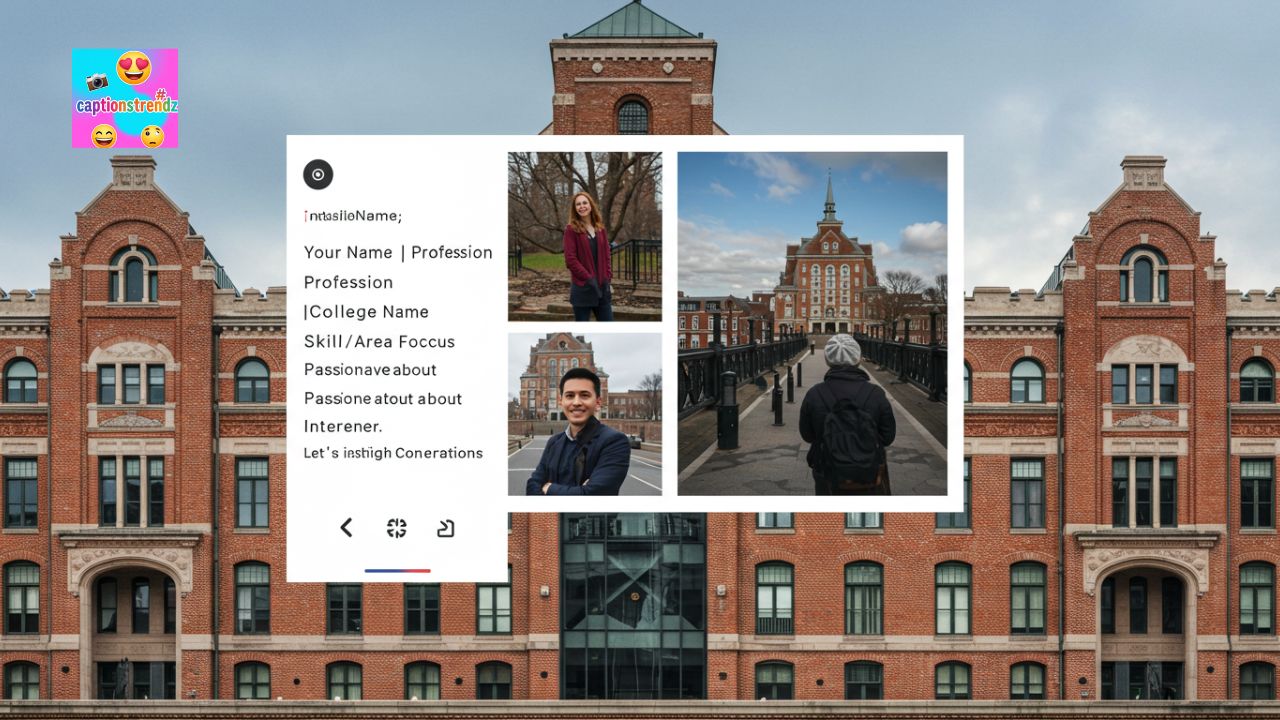The image size is (1280, 720).
Task: Click the 'Your Name | Profession' line
Action: pyautogui.click(x=398, y=252)
